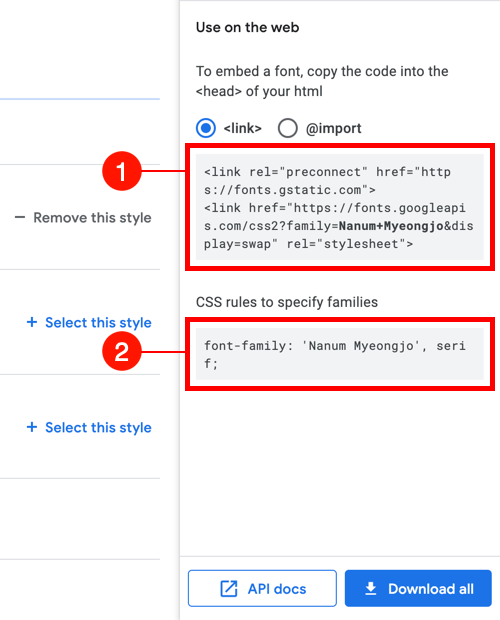Screen dimensions: 500x620
Task: Click the Use on the web heading
Action: click(x=247, y=27)
